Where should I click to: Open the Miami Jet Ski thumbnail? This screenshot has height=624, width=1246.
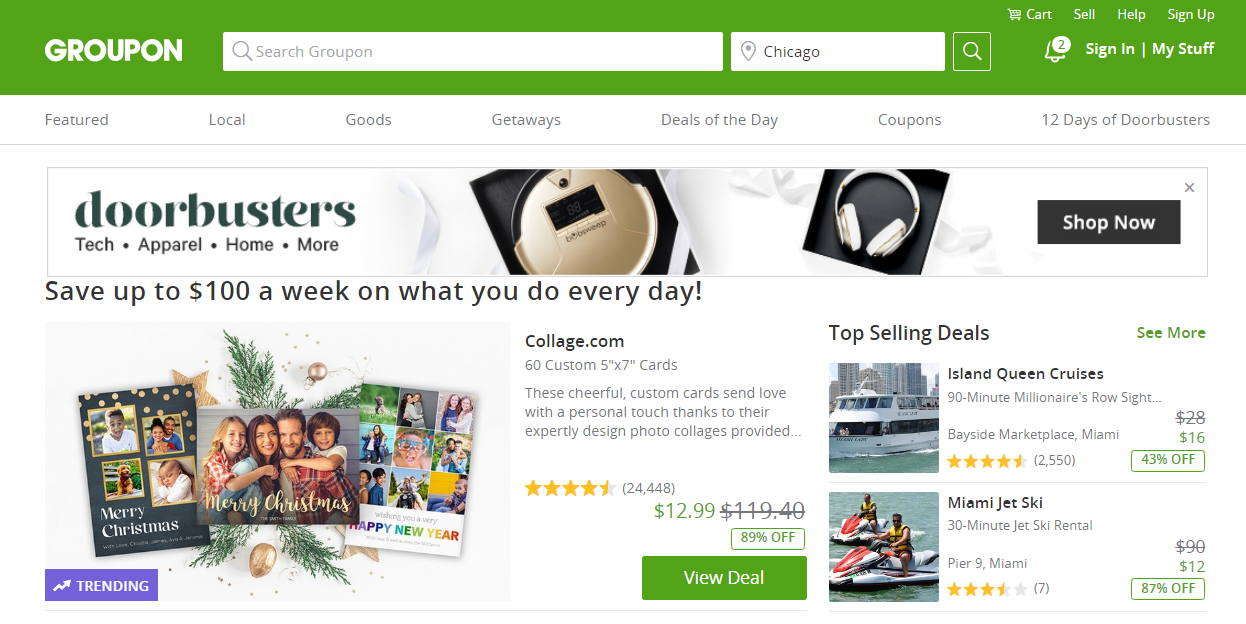[x=884, y=547]
